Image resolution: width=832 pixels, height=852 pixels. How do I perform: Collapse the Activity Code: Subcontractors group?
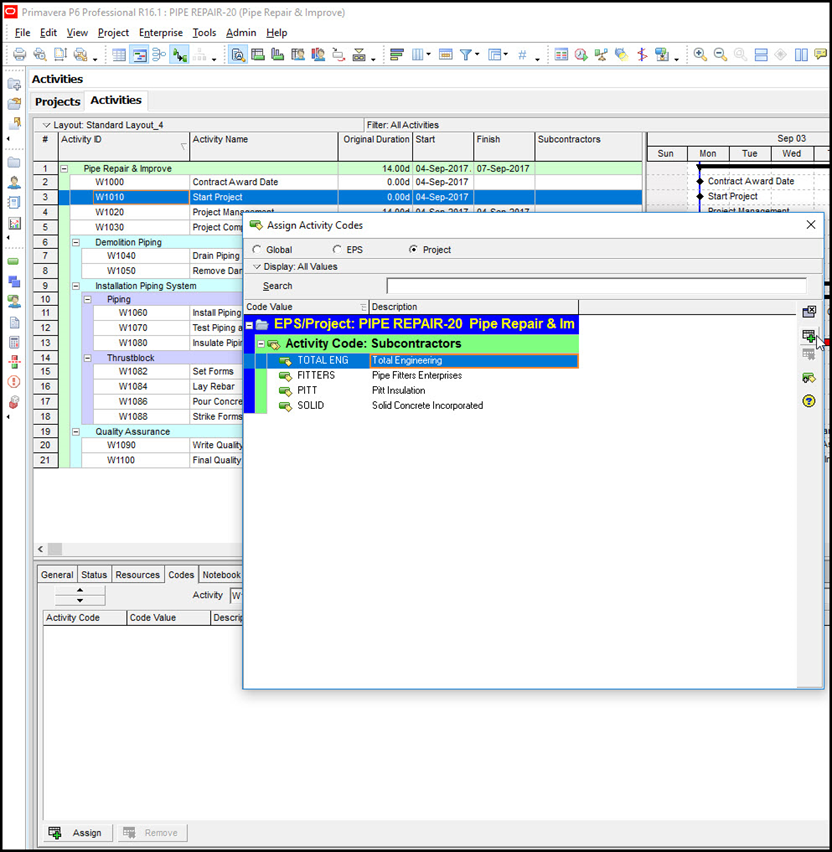(x=261, y=344)
